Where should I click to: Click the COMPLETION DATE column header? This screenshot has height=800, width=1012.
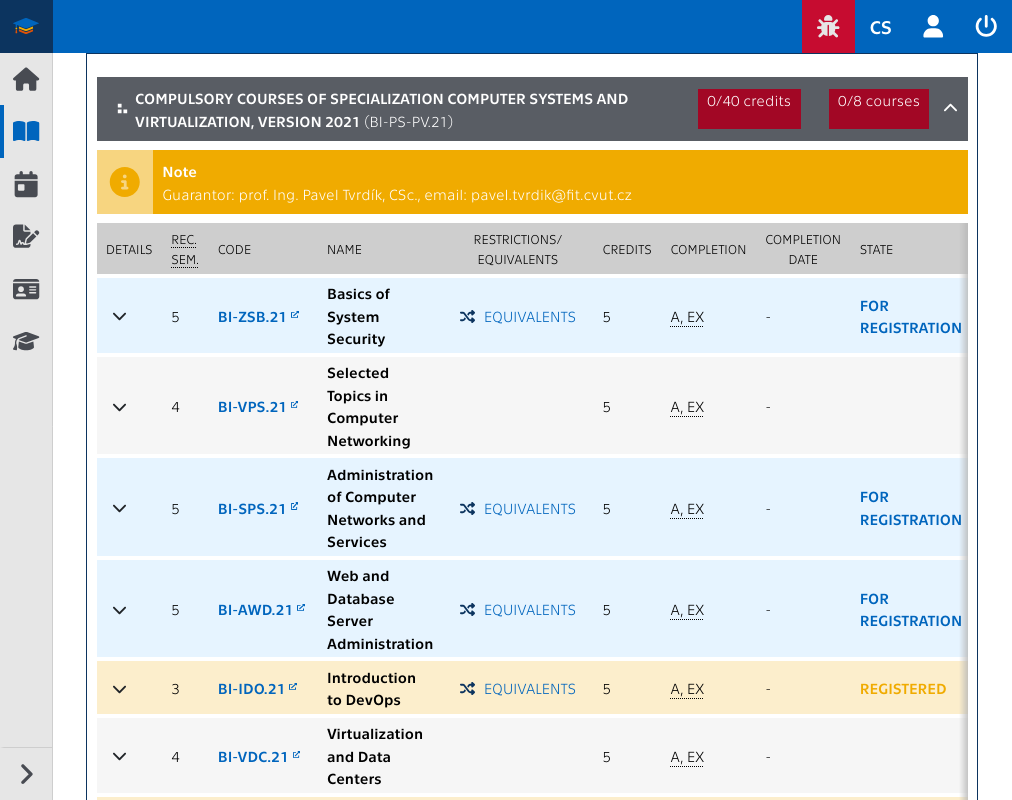point(803,250)
